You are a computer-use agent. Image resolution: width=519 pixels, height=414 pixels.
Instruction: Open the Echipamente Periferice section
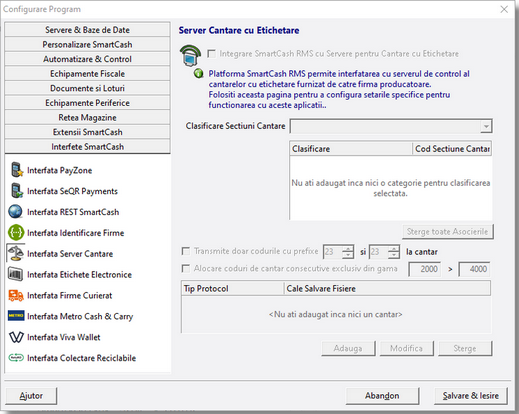point(87,103)
